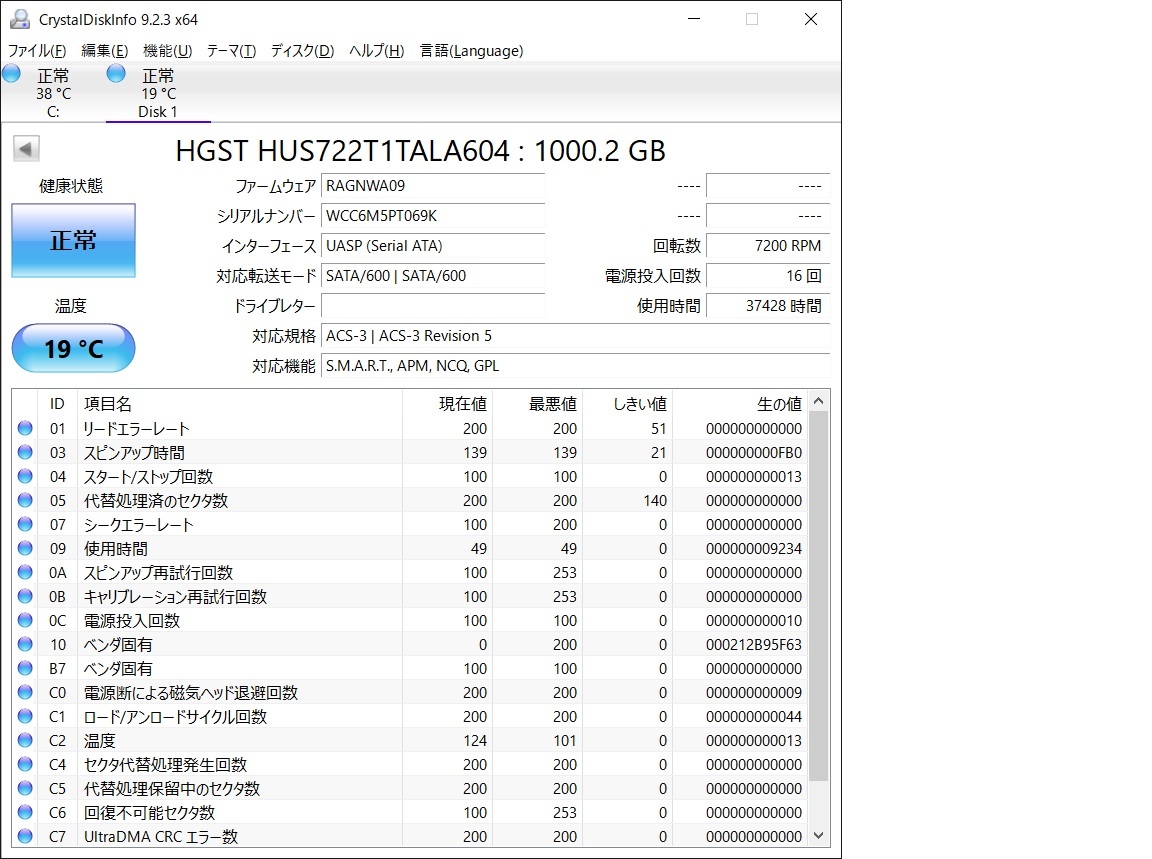Click the しきい値 column header
This screenshot has width=1152, height=859.
(627, 403)
